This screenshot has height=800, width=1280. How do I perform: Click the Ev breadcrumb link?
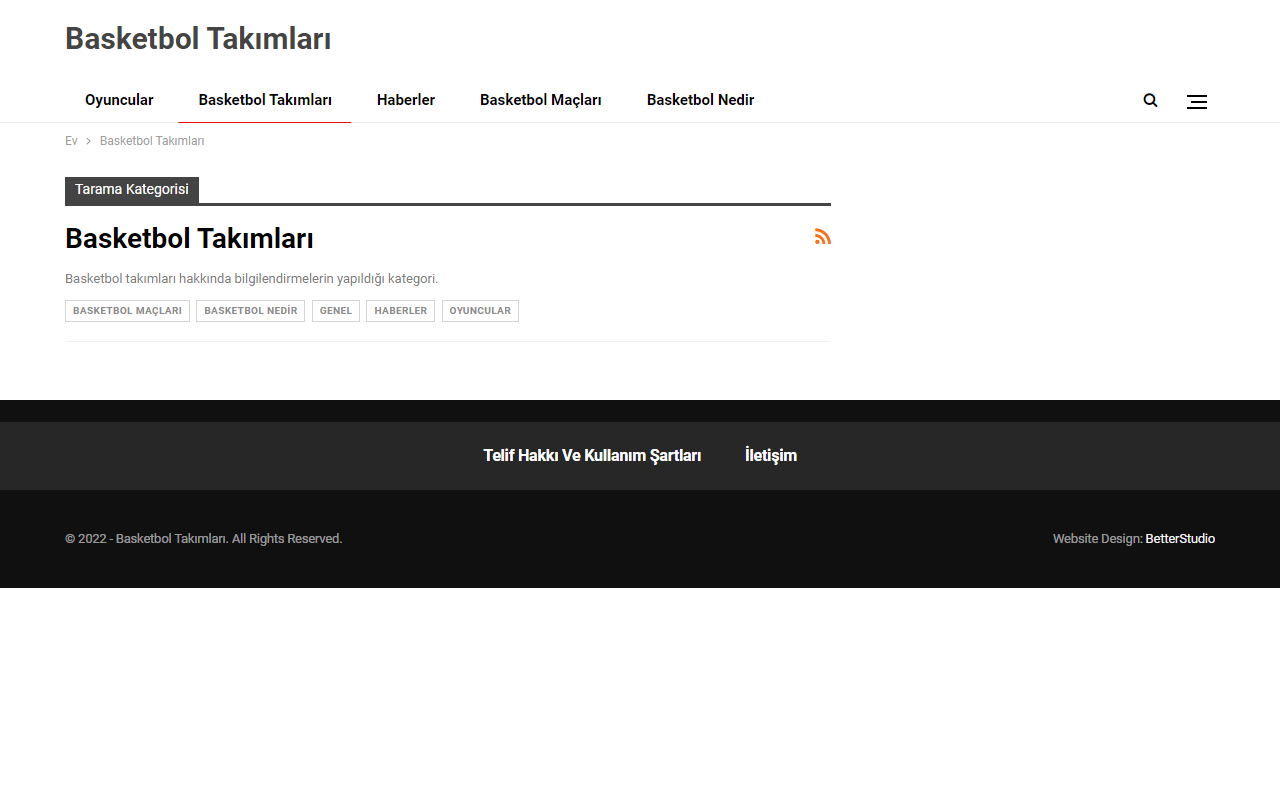click(71, 141)
